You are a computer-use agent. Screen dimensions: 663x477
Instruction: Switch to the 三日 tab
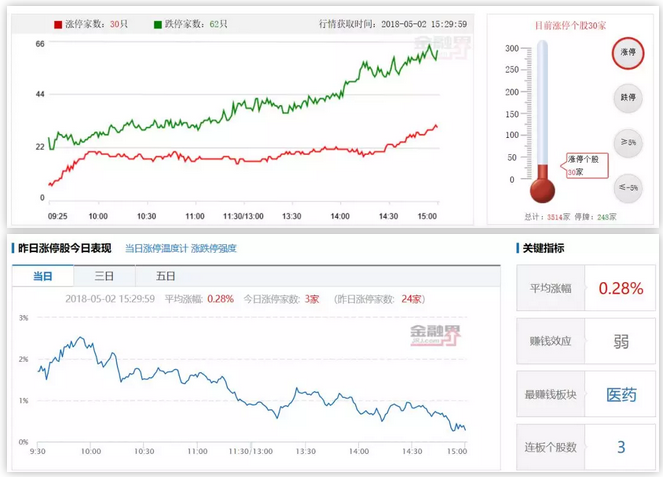(104, 277)
